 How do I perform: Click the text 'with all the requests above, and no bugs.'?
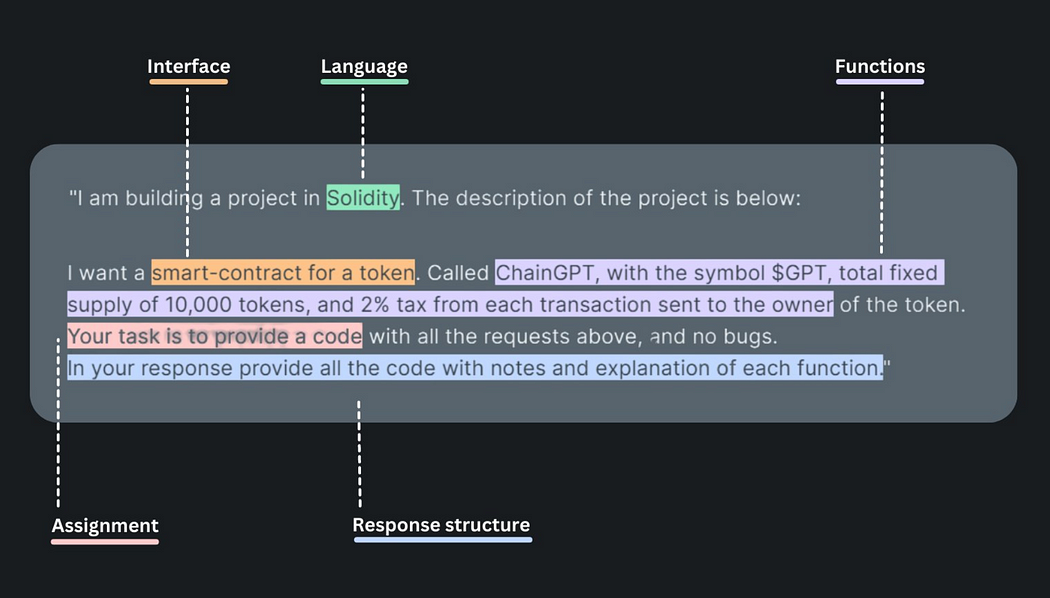tap(573, 336)
